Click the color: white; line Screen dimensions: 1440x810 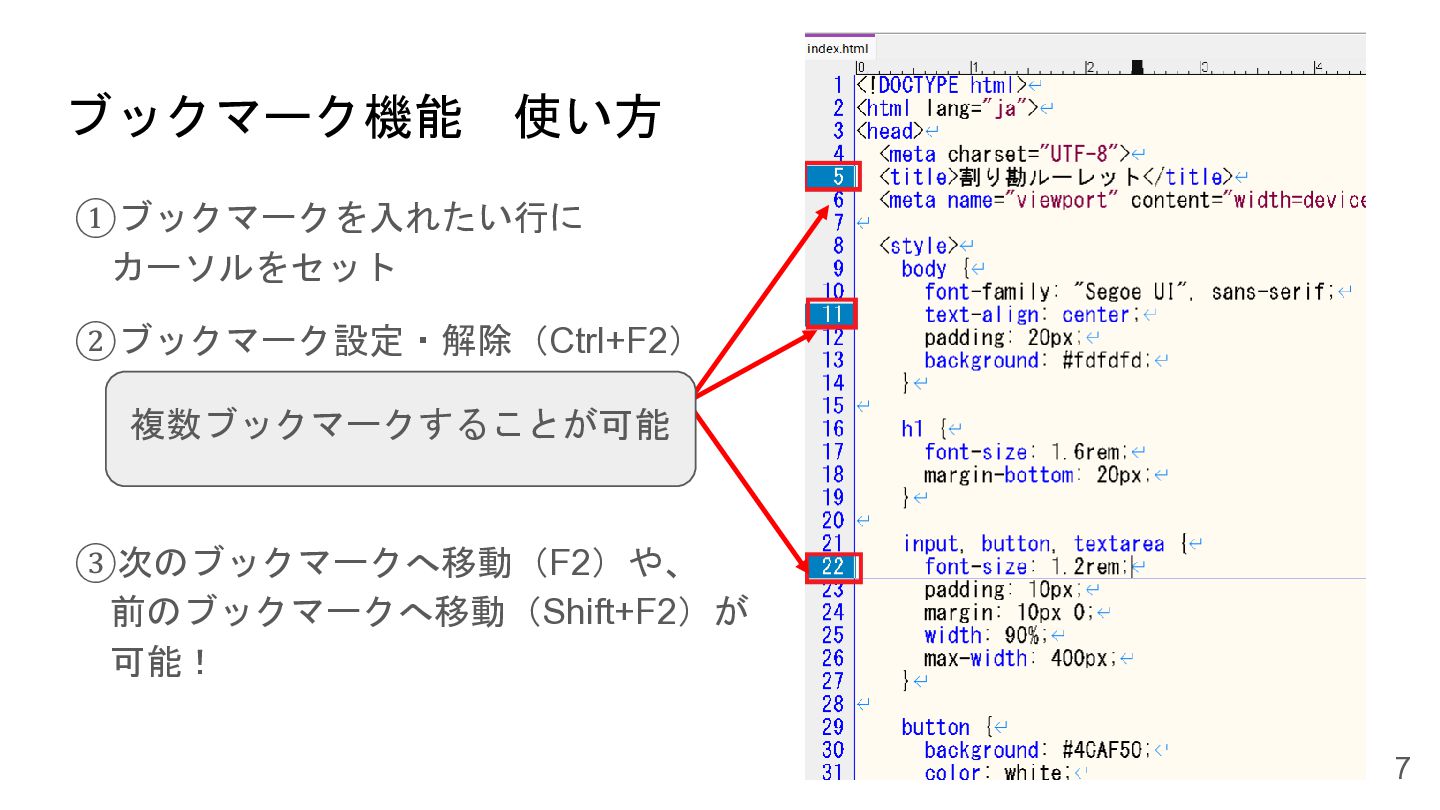tap(1005, 773)
